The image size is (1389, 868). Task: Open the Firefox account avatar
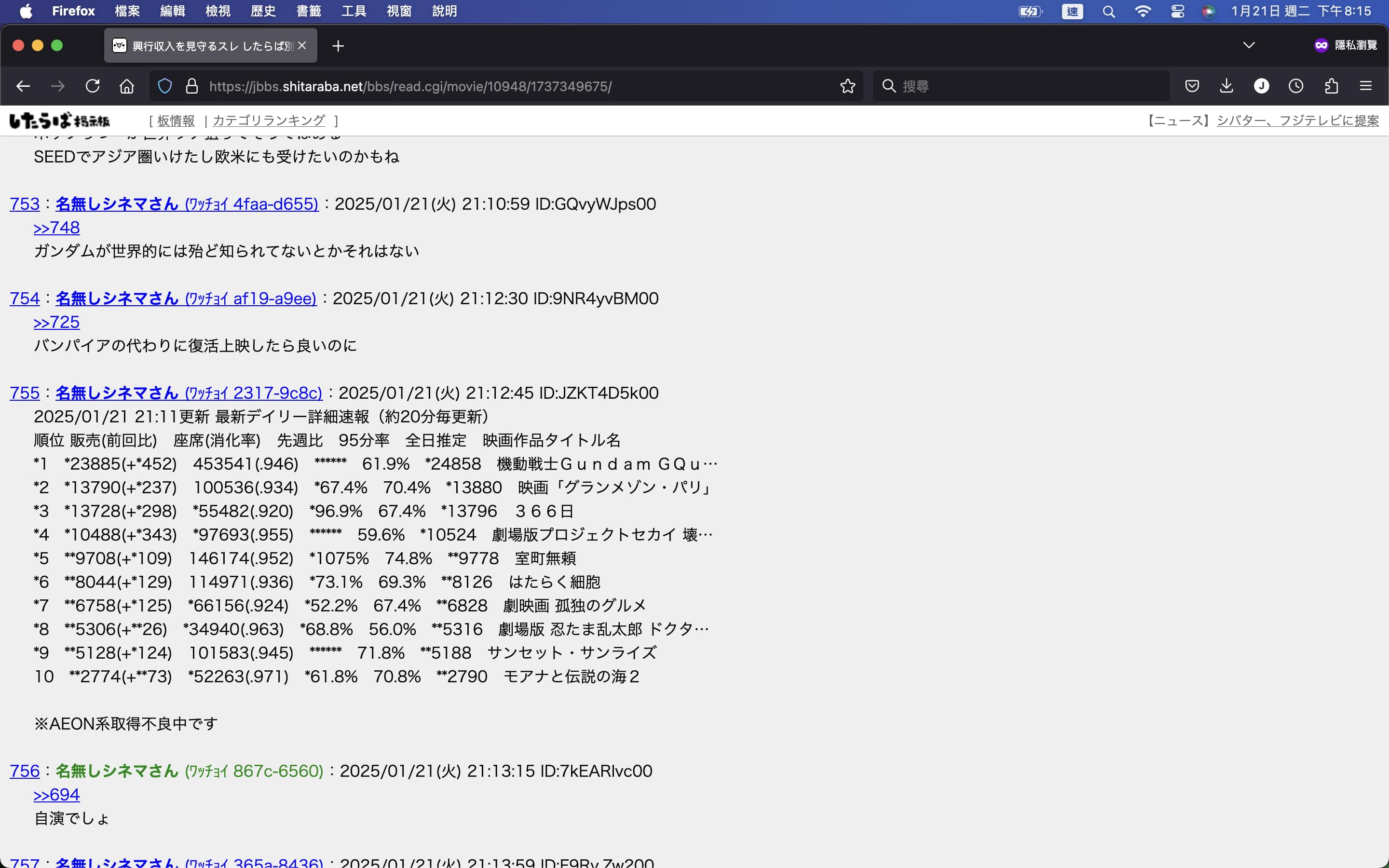(x=1262, y=86)
